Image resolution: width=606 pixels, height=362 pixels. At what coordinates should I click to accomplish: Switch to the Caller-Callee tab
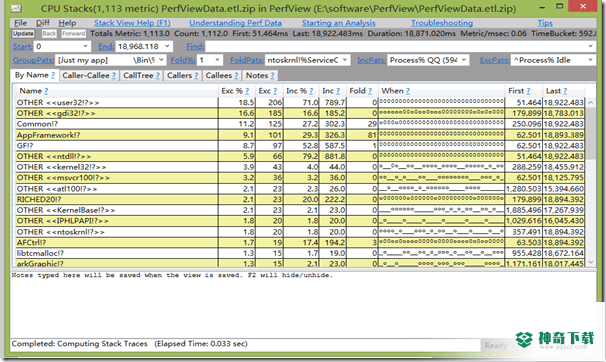pyautogui.click(x=89, y=76)
